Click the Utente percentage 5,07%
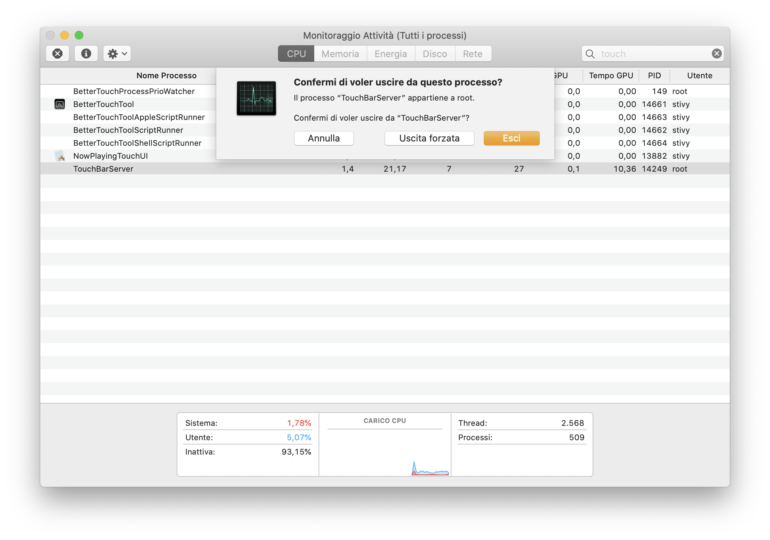Viewport: 770px width, 540px height. (x=299, y=437)
